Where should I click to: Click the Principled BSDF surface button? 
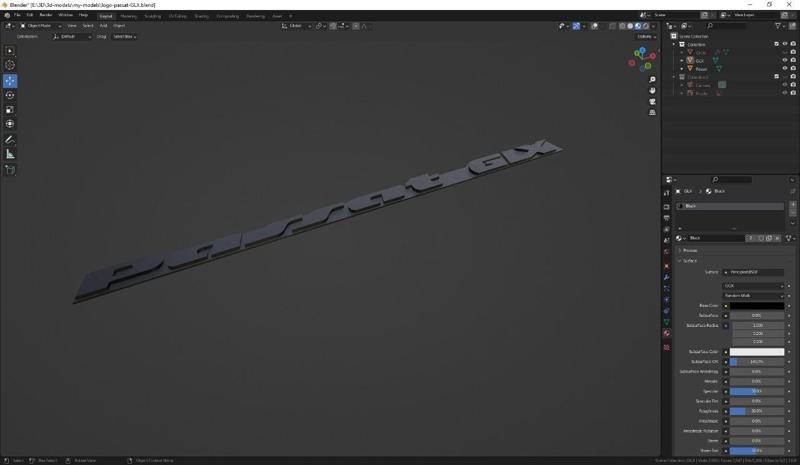tap(753, 273)
